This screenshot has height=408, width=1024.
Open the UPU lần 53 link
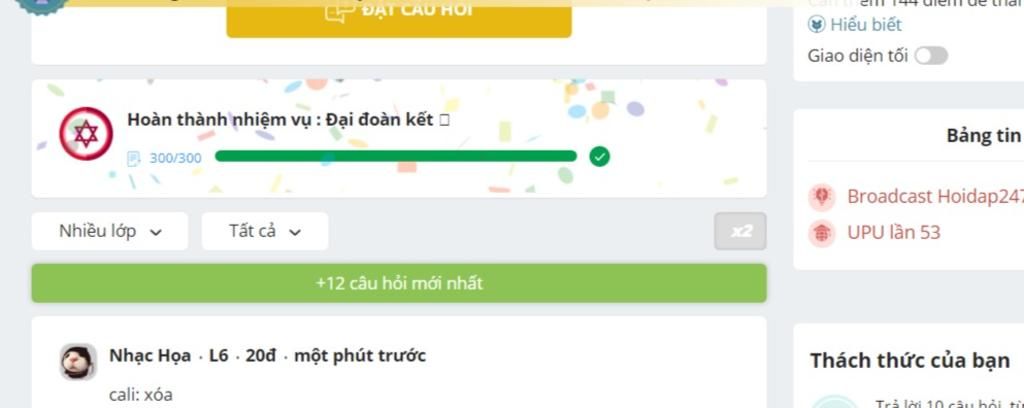pos(893,232)
